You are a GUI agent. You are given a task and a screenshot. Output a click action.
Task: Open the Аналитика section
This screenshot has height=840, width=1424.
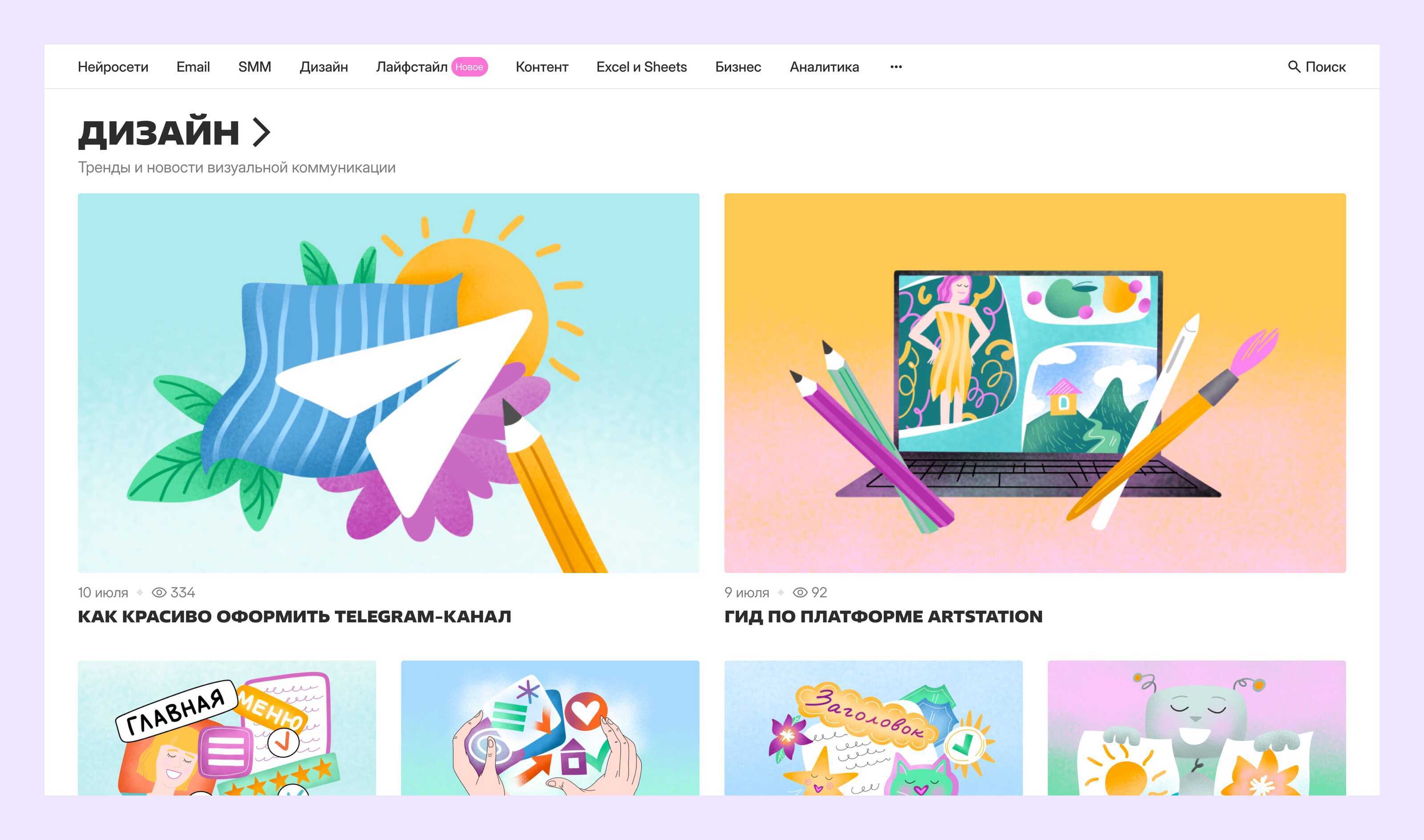click(824, 67)
